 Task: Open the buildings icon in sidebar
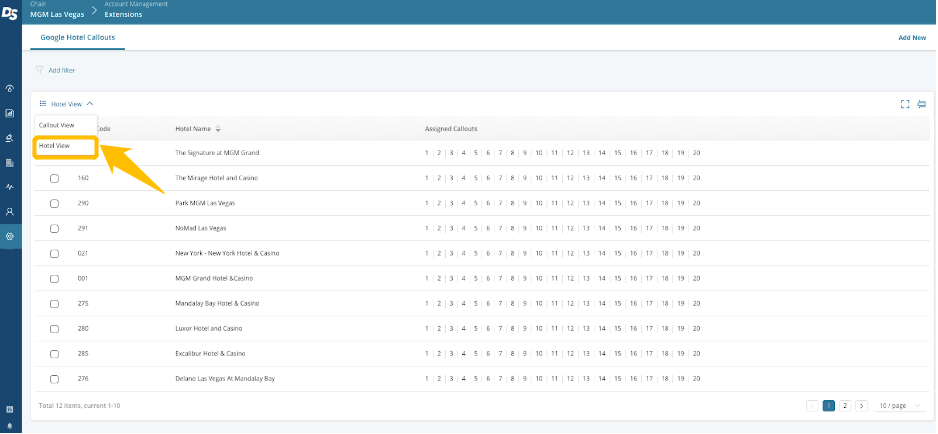pos(10,162)
